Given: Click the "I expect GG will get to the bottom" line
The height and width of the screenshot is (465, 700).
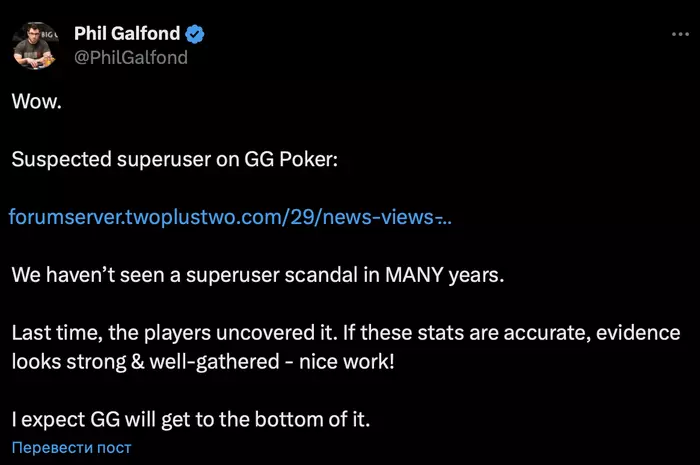Looking at the screenshot, I should click(x=190, y=419).
